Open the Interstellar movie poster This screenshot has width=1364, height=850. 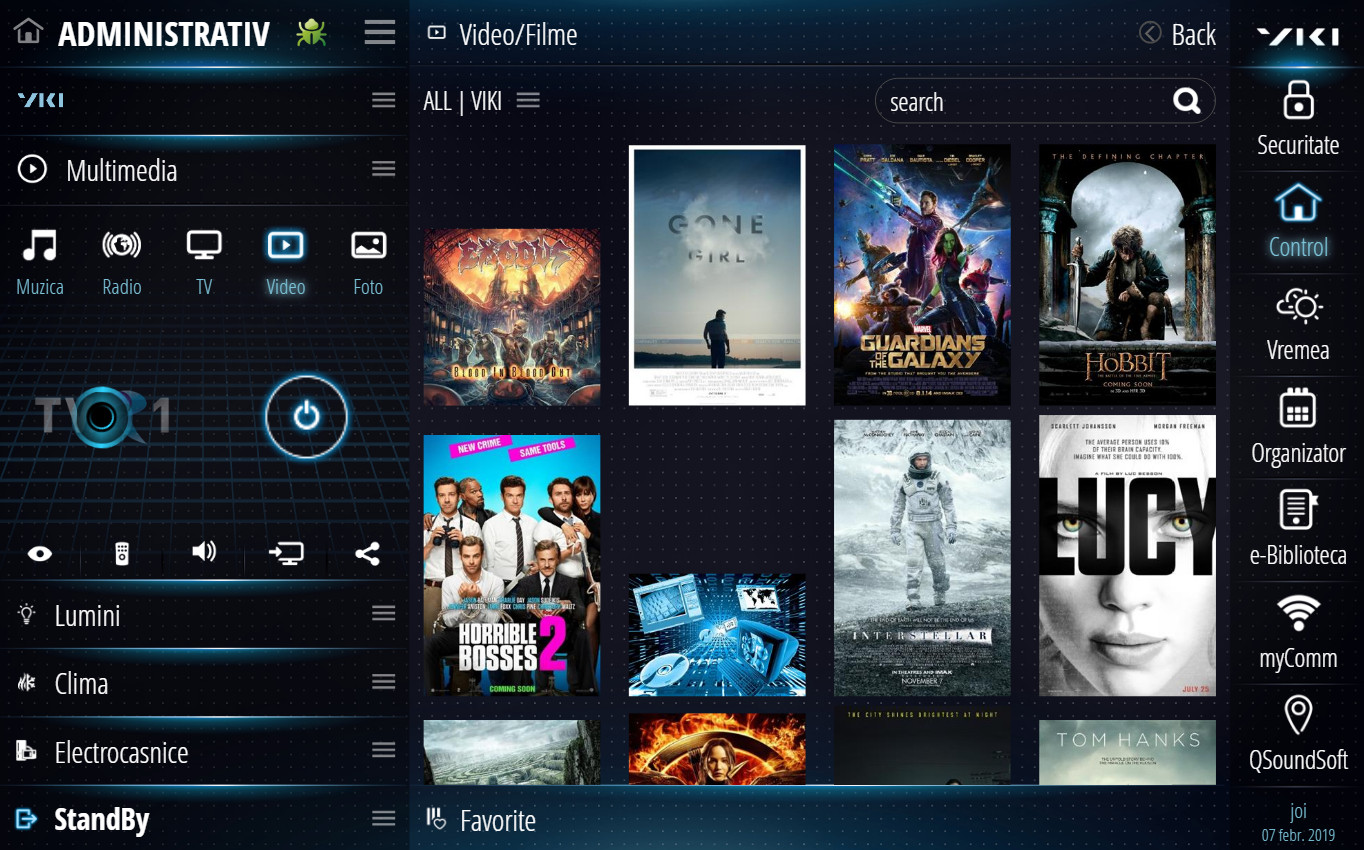[922, 555]
